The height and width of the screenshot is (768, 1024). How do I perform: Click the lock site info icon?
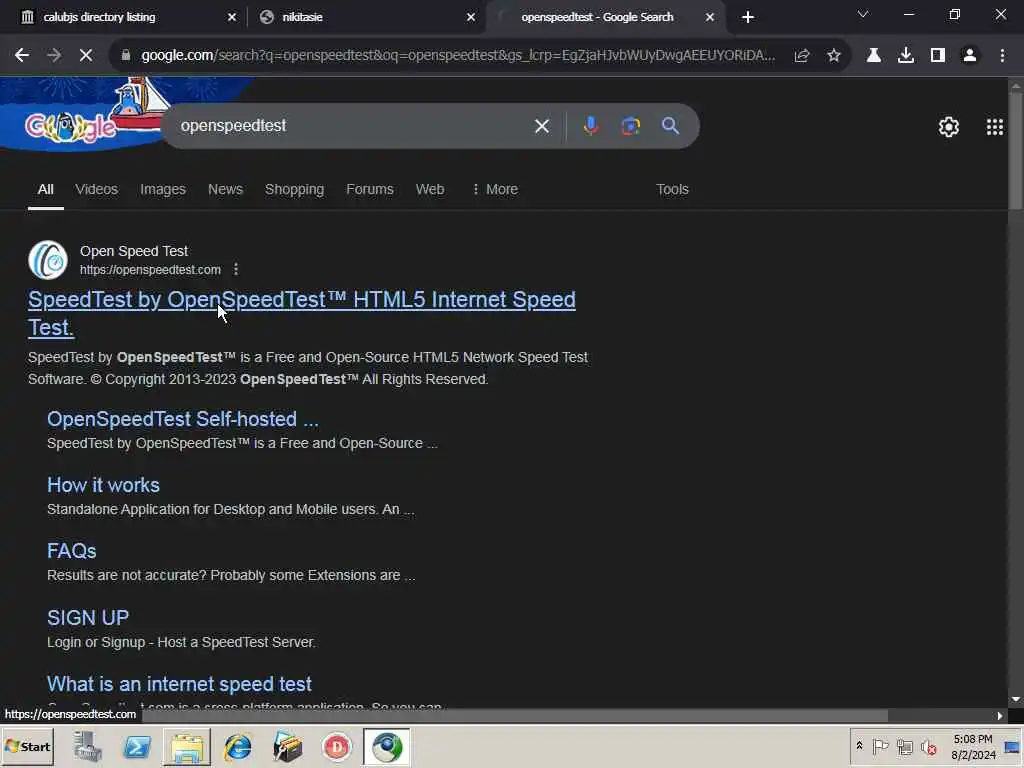(x=126, y=56)
